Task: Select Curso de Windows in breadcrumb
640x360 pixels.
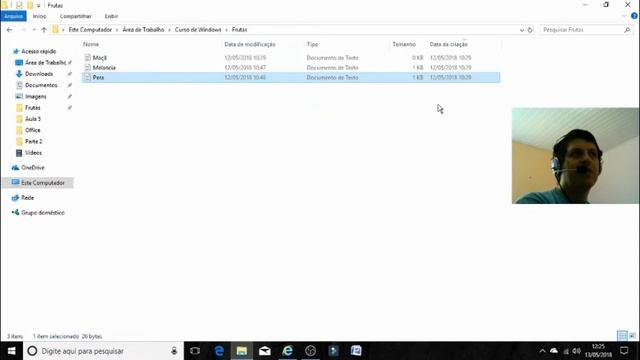Action: tap(198, 30)
